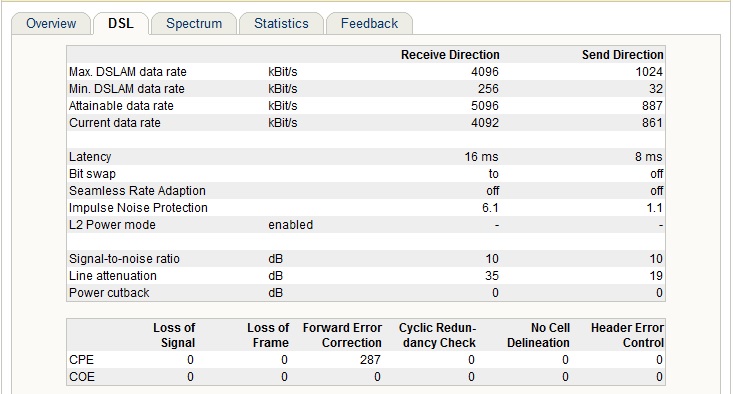Click the COE row label
Screen dimensions: 733x394
coord(82,377)
